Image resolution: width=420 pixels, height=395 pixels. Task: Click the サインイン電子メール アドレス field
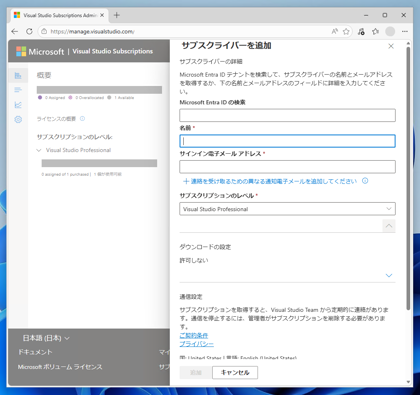coord(287,167)
